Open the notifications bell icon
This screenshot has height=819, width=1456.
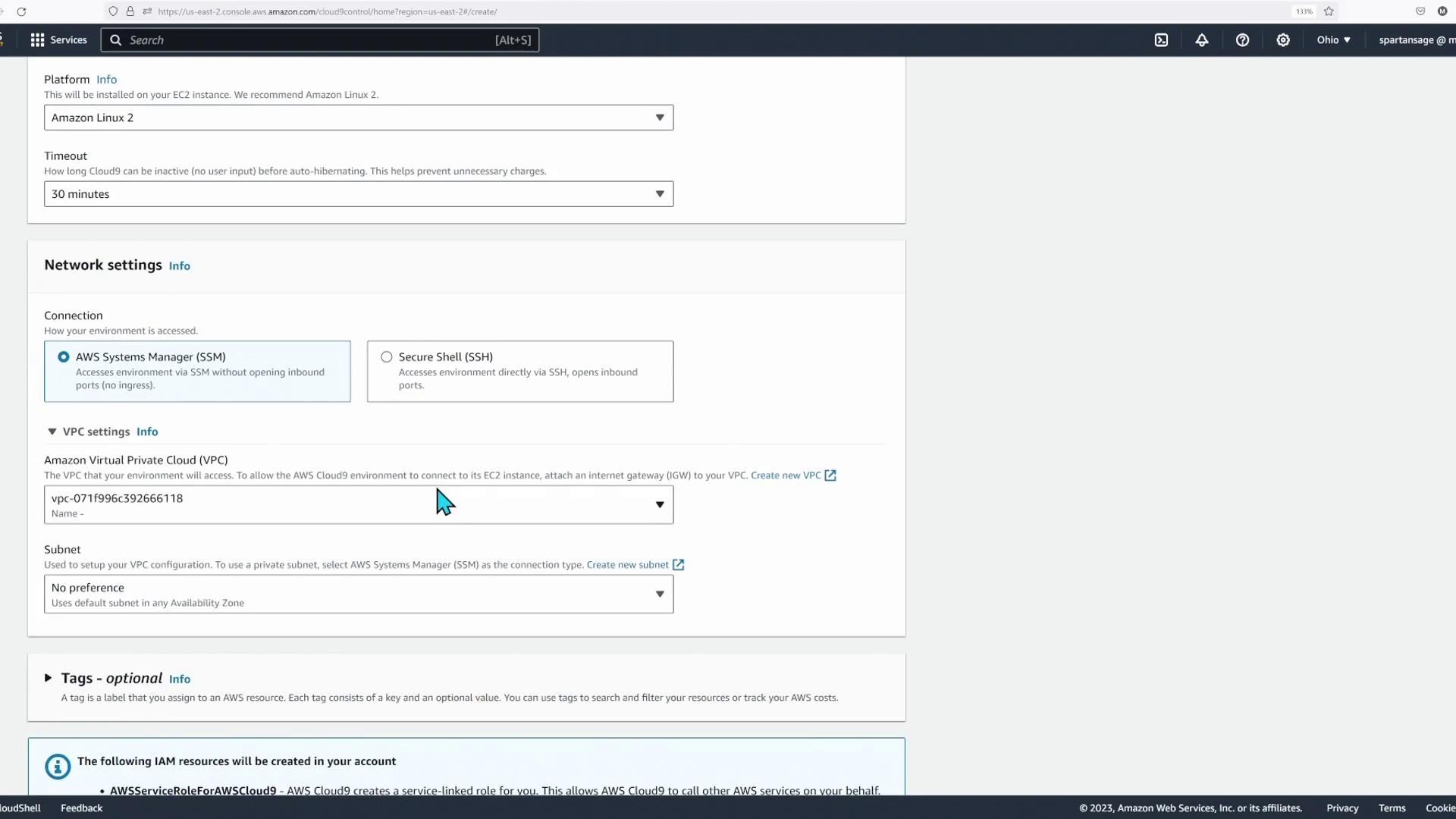pyautogui.click(x=1202, y=40)
